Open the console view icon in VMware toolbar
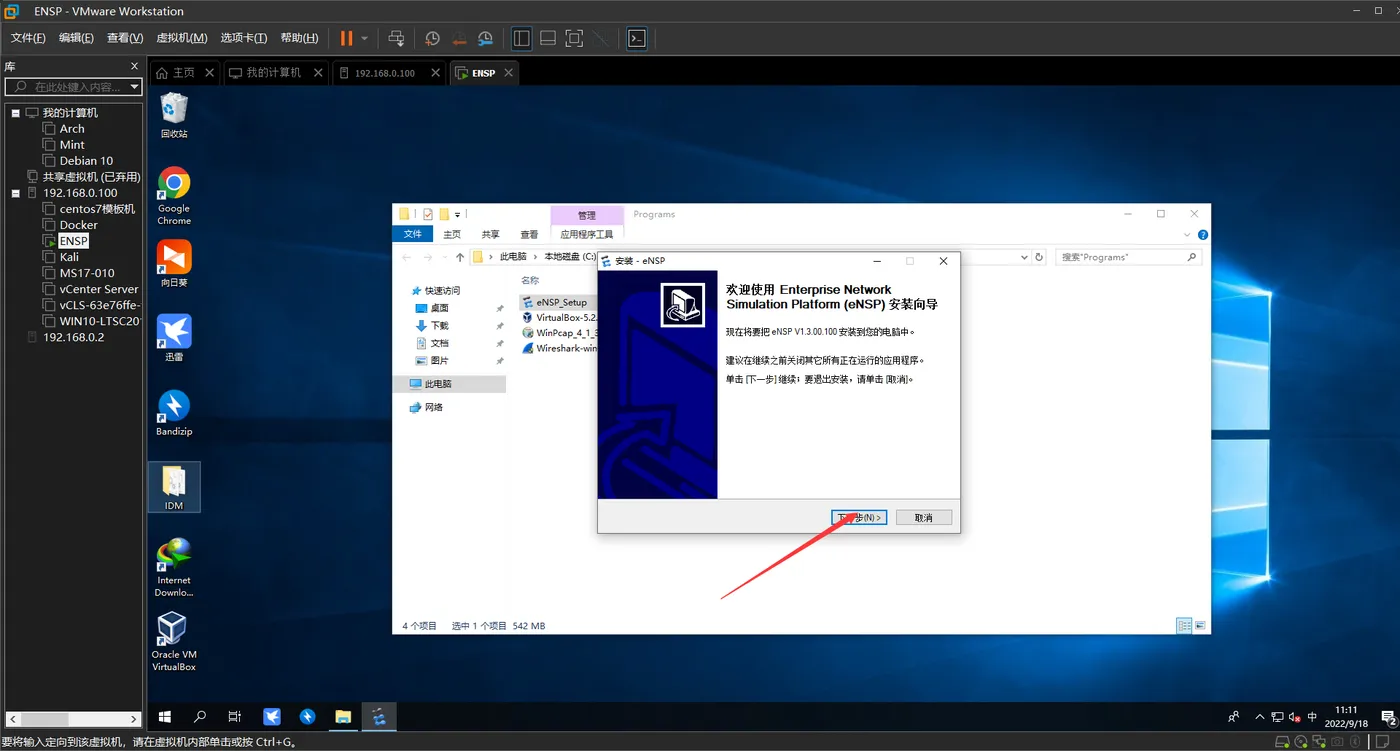This screenshot has height=751, width=1400. tap(637, 38)
